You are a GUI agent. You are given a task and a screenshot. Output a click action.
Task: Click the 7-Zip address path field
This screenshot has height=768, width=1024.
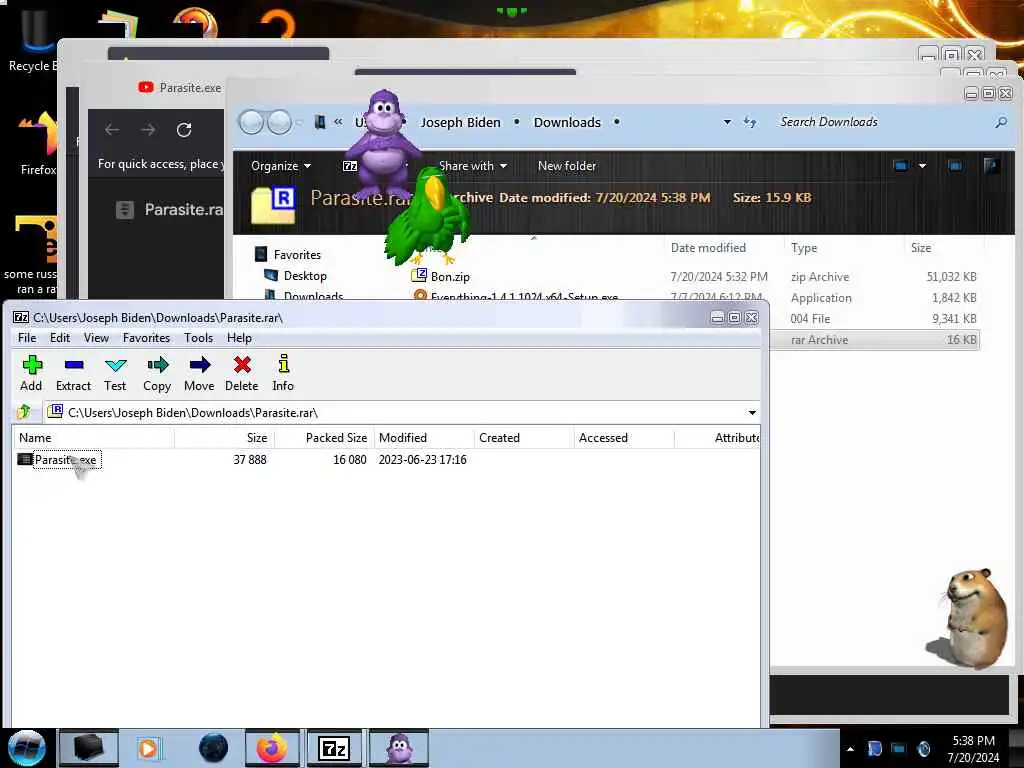(402, 413)
